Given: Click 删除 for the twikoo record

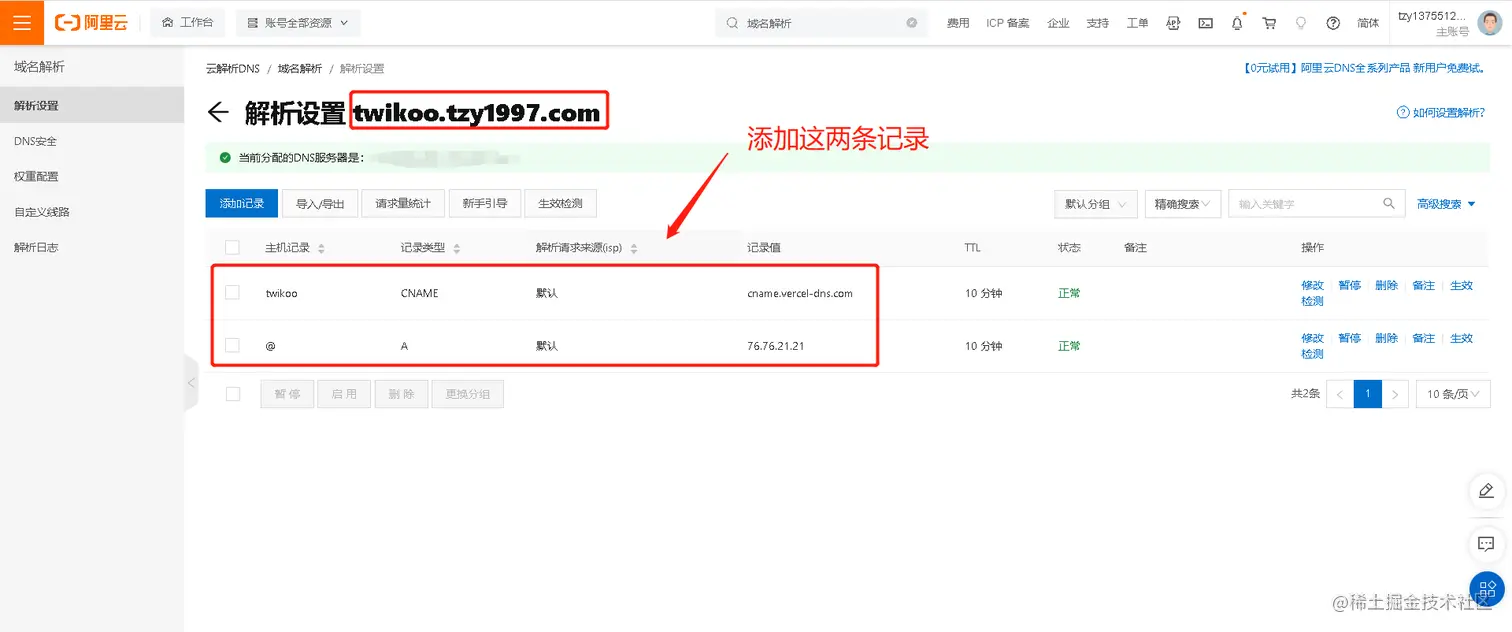Looking at the screenshot, I should click(1386, 285).
